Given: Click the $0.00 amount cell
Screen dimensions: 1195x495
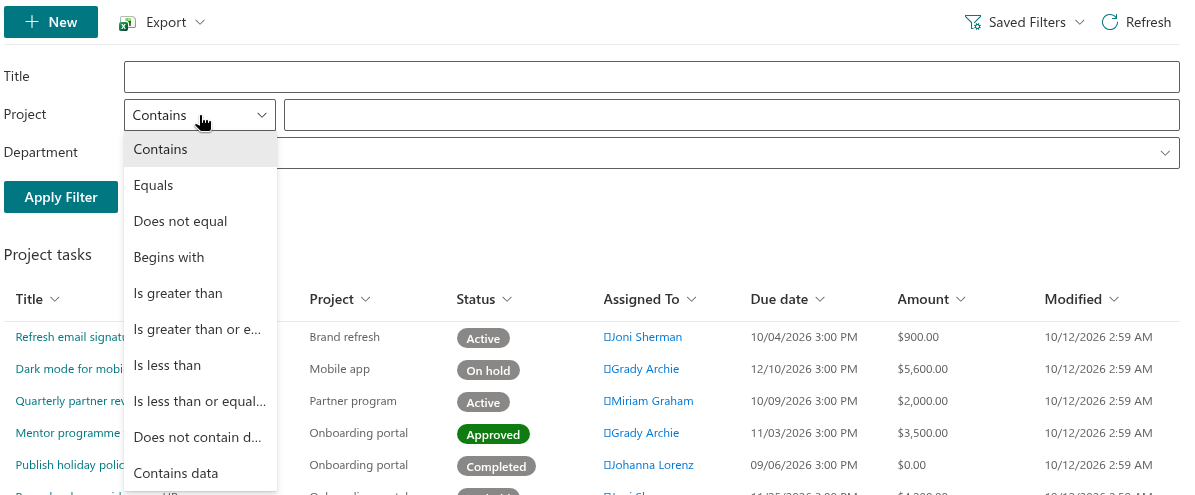Looking at the screenshot, I should click(x=912, y=465).
